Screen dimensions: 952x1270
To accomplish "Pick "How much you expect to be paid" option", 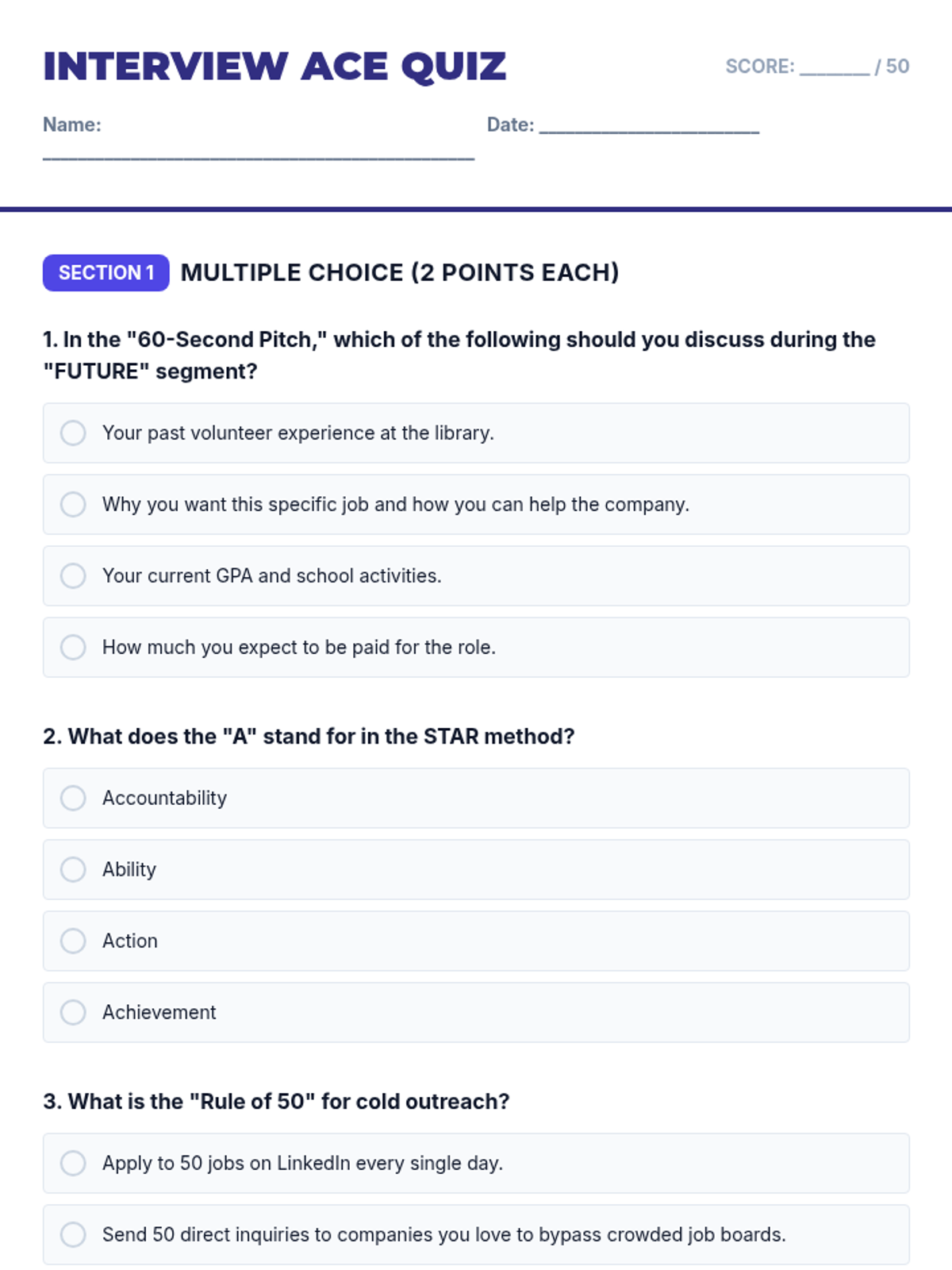I will point(73,648).
